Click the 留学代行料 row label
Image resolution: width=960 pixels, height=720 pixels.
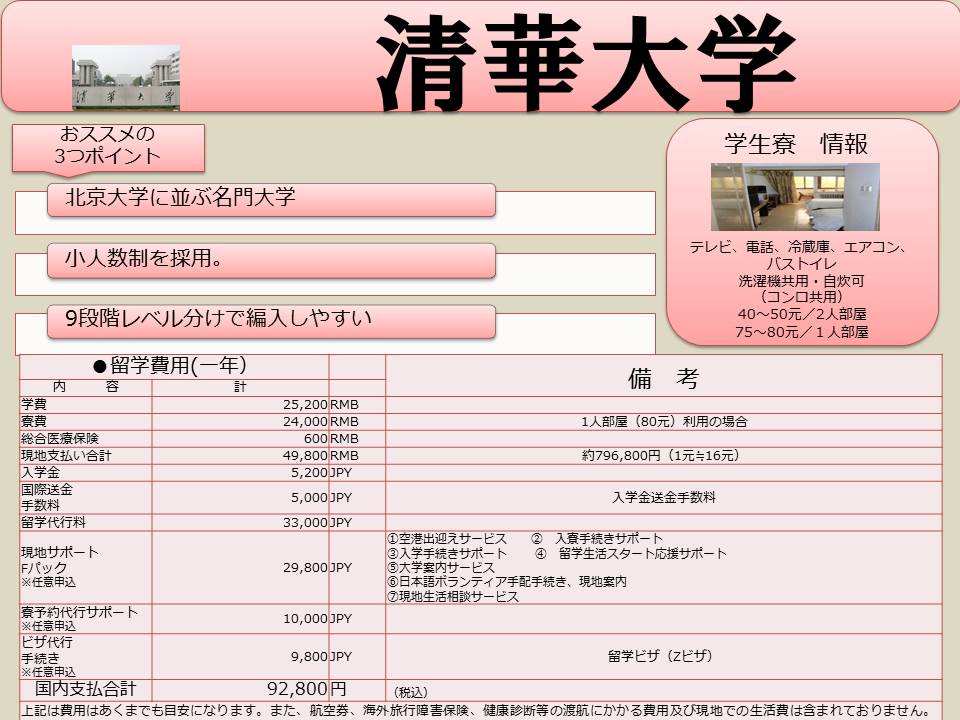coord(53,522)
